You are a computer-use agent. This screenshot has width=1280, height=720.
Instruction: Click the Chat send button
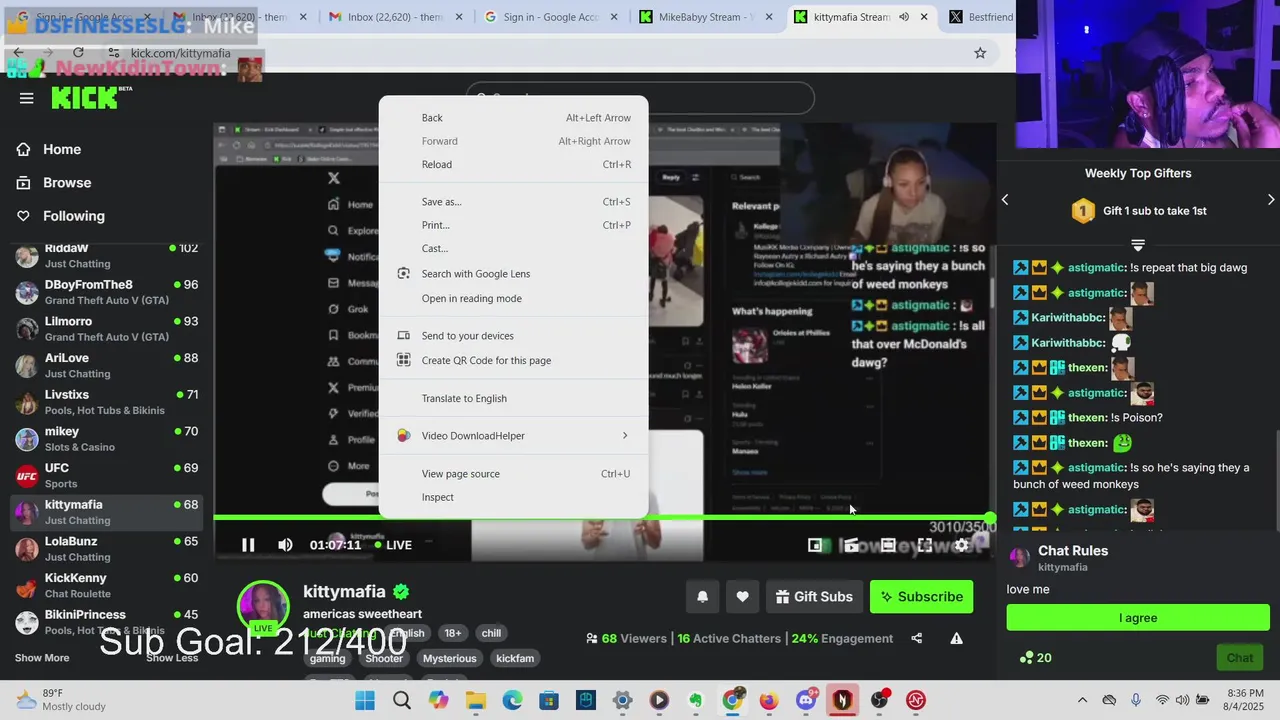pyautogui.click(x=1240, y=658)
